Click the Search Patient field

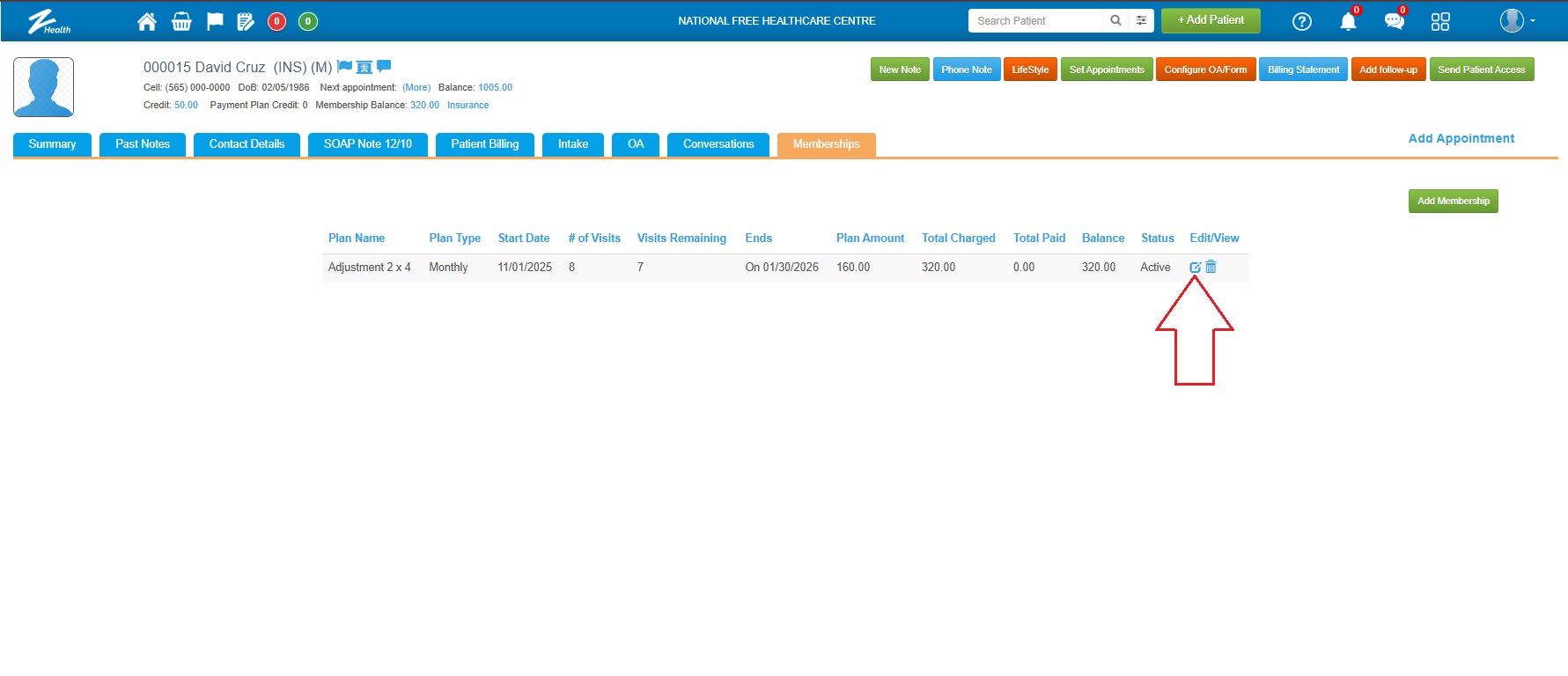coord(1035,21)
